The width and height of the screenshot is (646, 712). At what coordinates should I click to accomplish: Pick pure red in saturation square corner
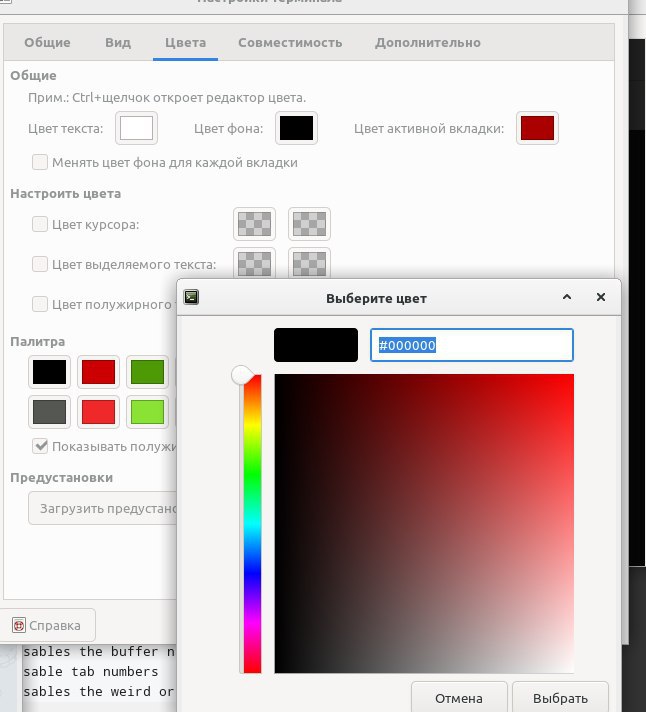point(571,377)
